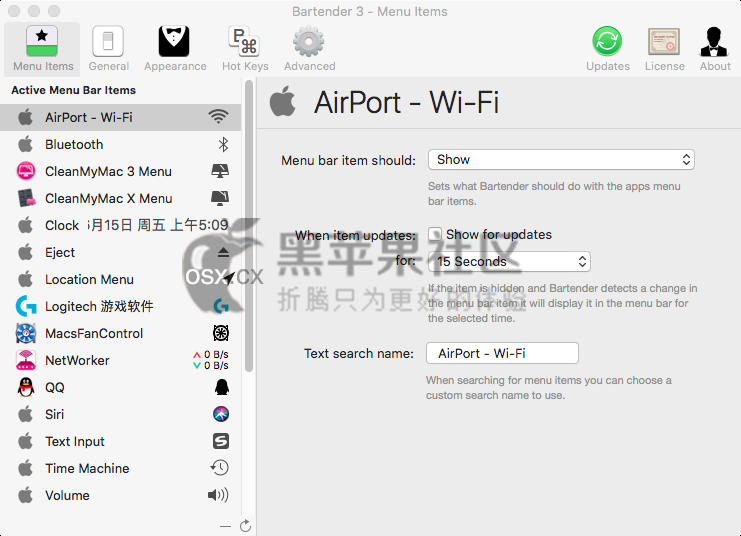Click the Apple icon beside Bluetooth
Image resolution: width=741 pixels, height=536 pixels.
point(26,144)
